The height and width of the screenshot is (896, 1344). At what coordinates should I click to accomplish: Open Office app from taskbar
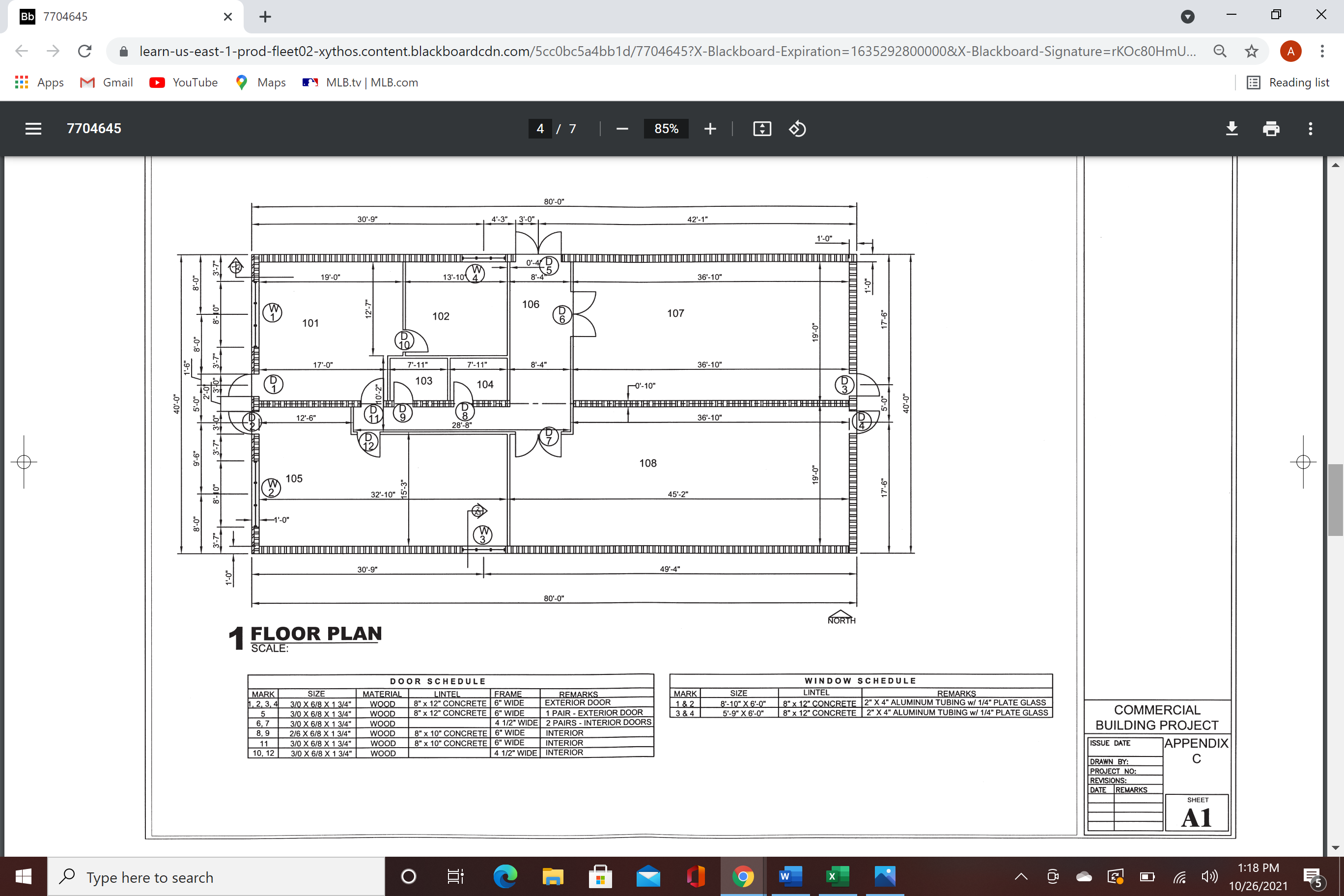point(696,876)
